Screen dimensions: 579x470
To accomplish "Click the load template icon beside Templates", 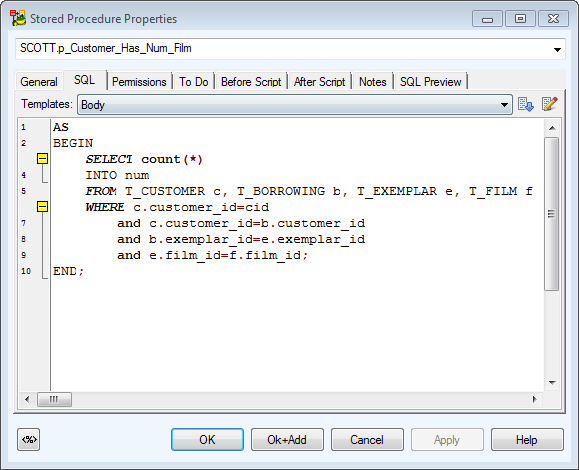I will pyautogui.click(x=525, y=104).
